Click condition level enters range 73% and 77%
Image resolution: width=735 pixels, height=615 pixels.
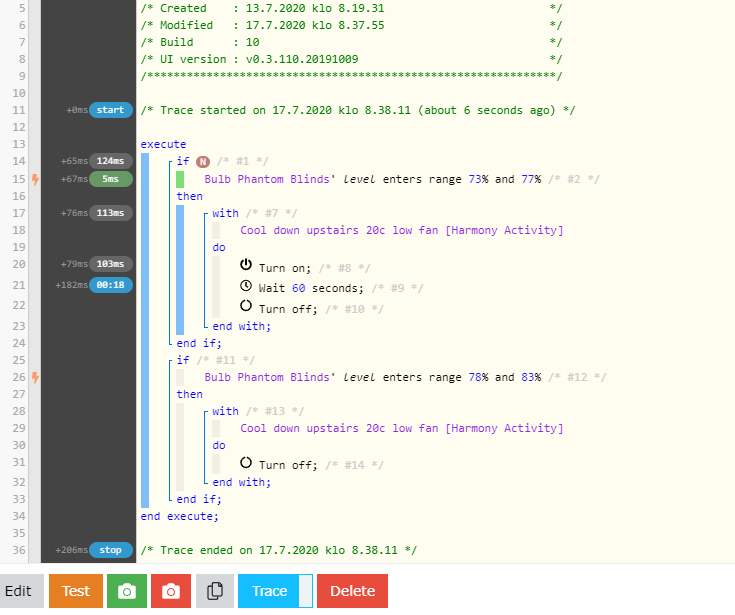373,179
